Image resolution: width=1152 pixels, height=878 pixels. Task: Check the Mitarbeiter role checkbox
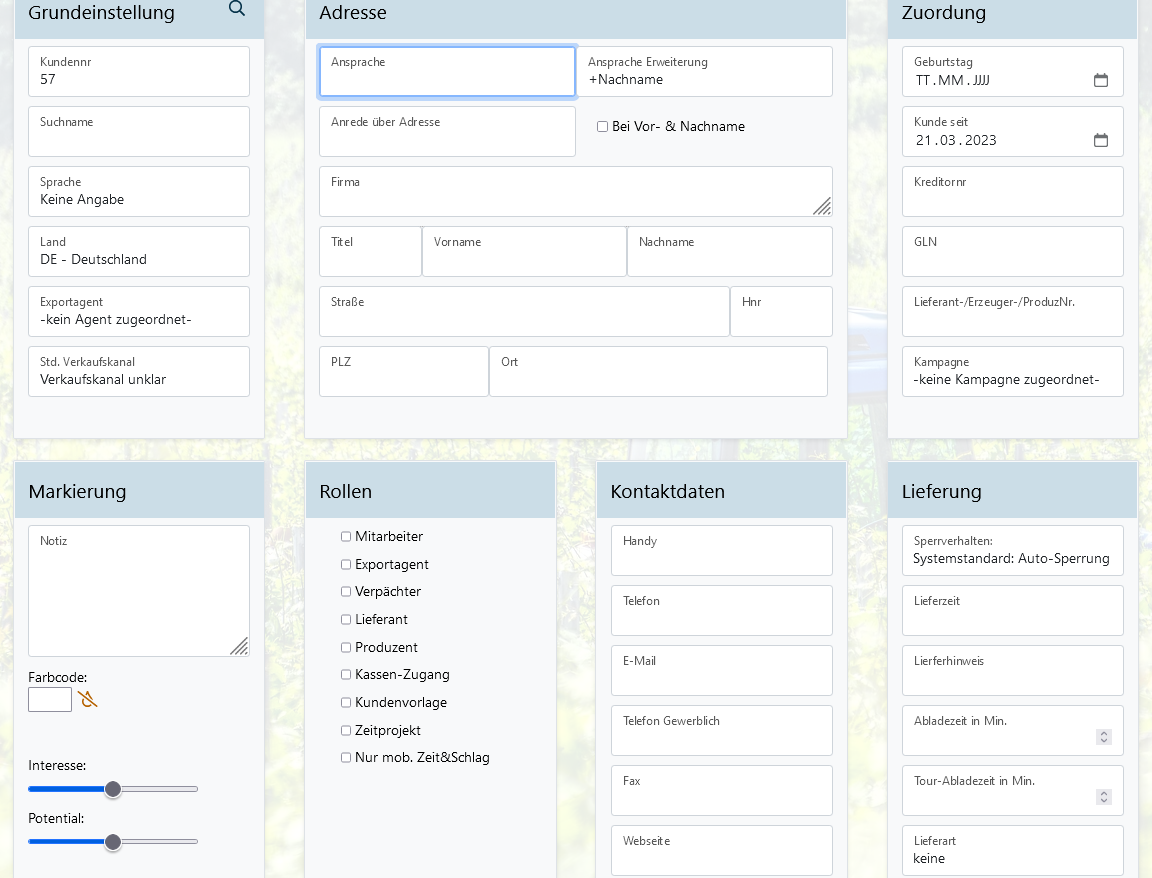(x=346, y=537)
